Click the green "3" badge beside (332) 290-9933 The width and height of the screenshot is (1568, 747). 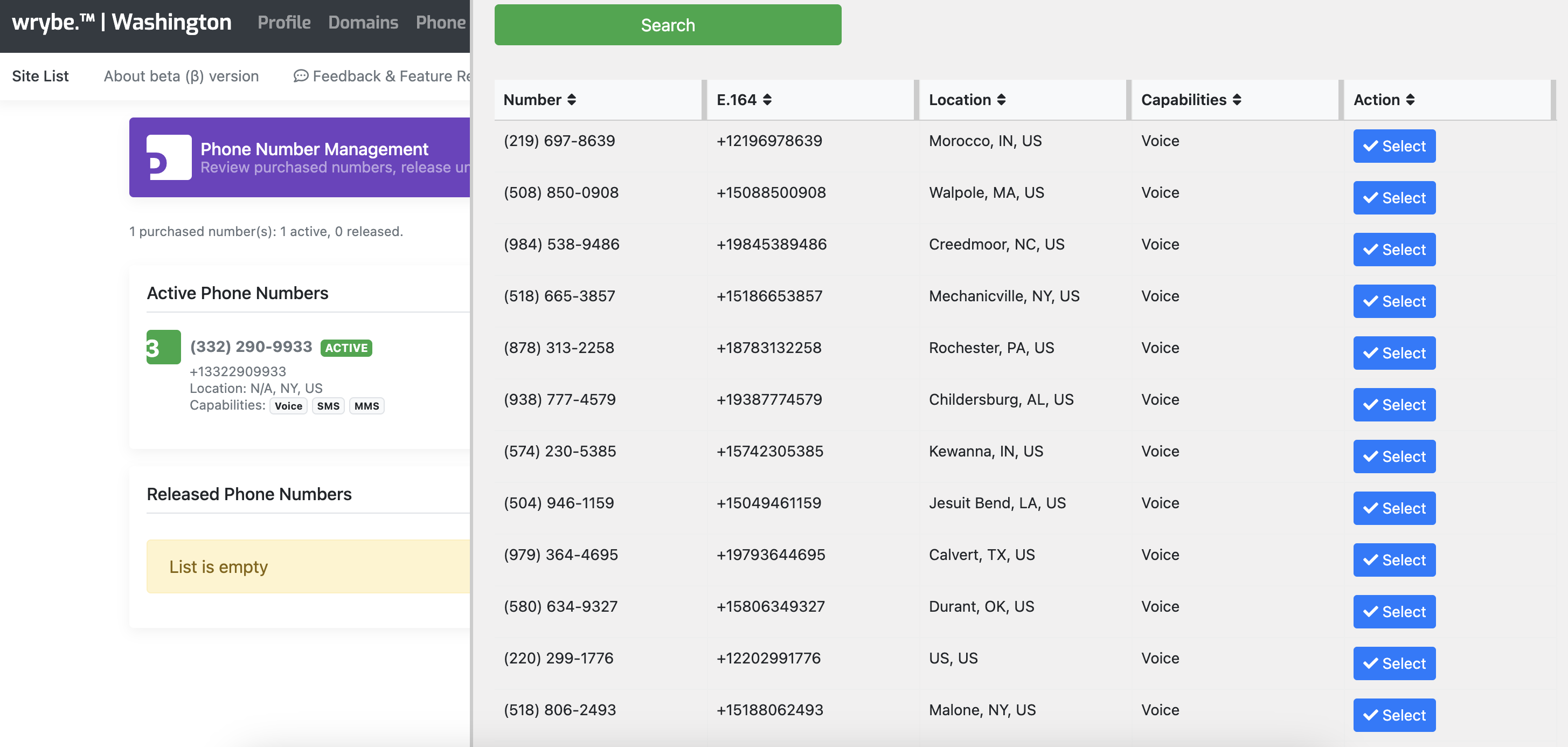pos(163,347)
